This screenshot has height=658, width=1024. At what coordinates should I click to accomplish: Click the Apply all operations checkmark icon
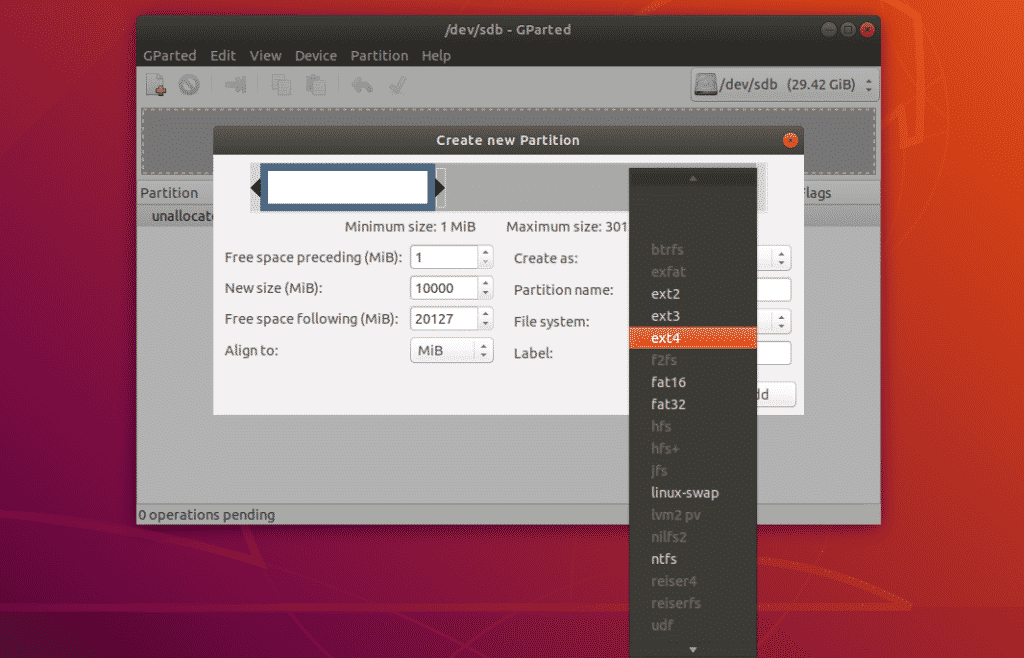[396, 84]
